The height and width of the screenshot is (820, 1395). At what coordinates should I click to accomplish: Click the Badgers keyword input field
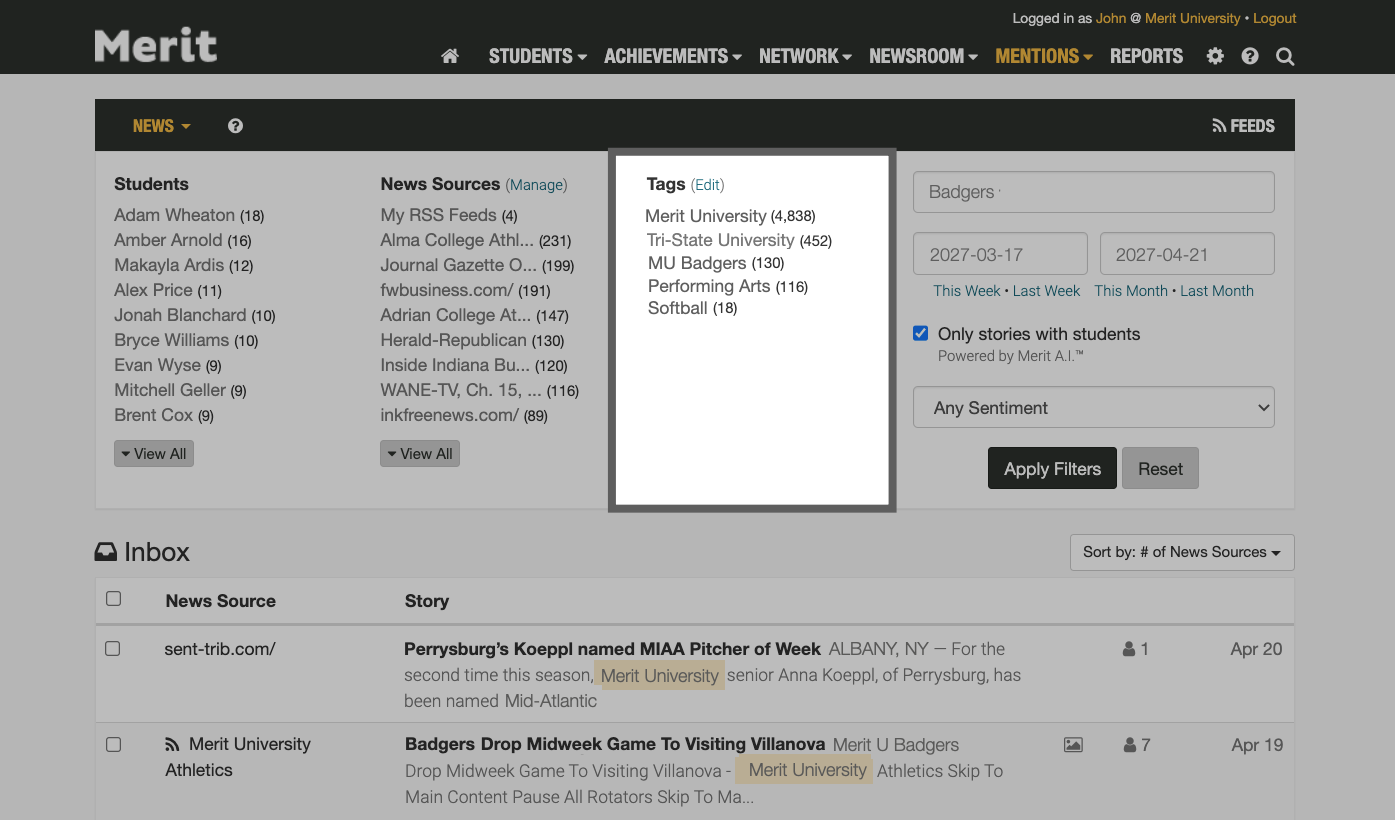1093,192
